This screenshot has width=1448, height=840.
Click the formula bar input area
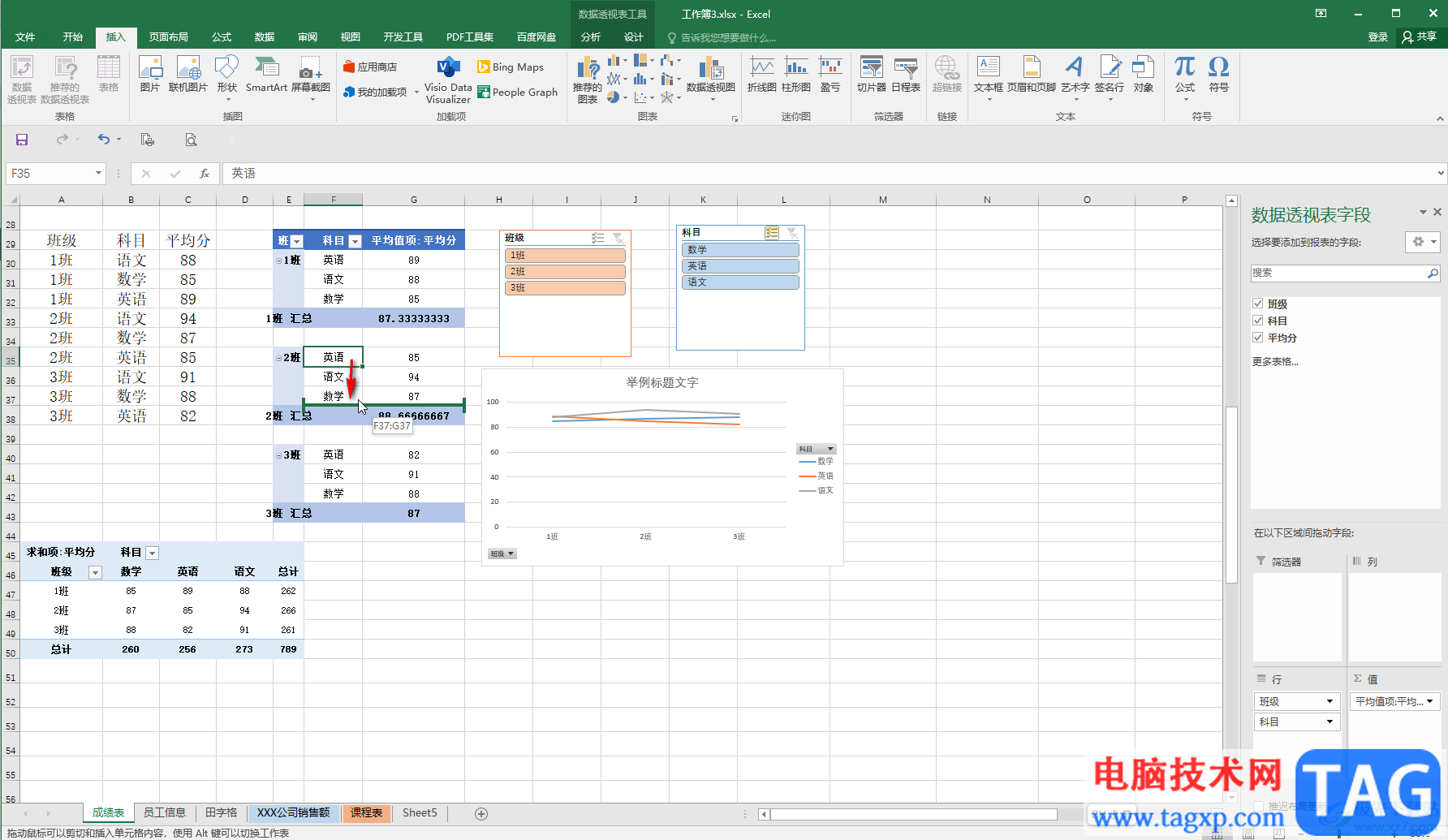point(828,173)
